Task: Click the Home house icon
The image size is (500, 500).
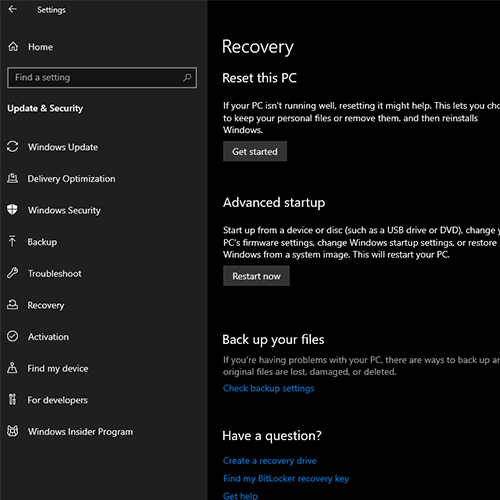Action: [13, 47]
